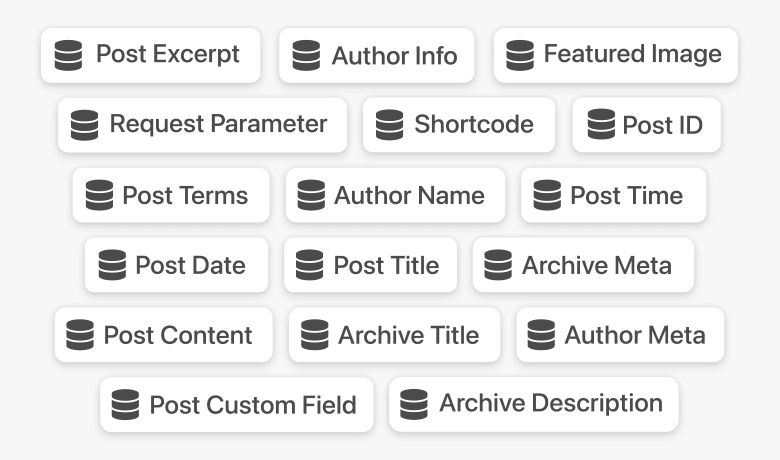
Task: Click the database icon next to Archive Meta
Action: 498,265
